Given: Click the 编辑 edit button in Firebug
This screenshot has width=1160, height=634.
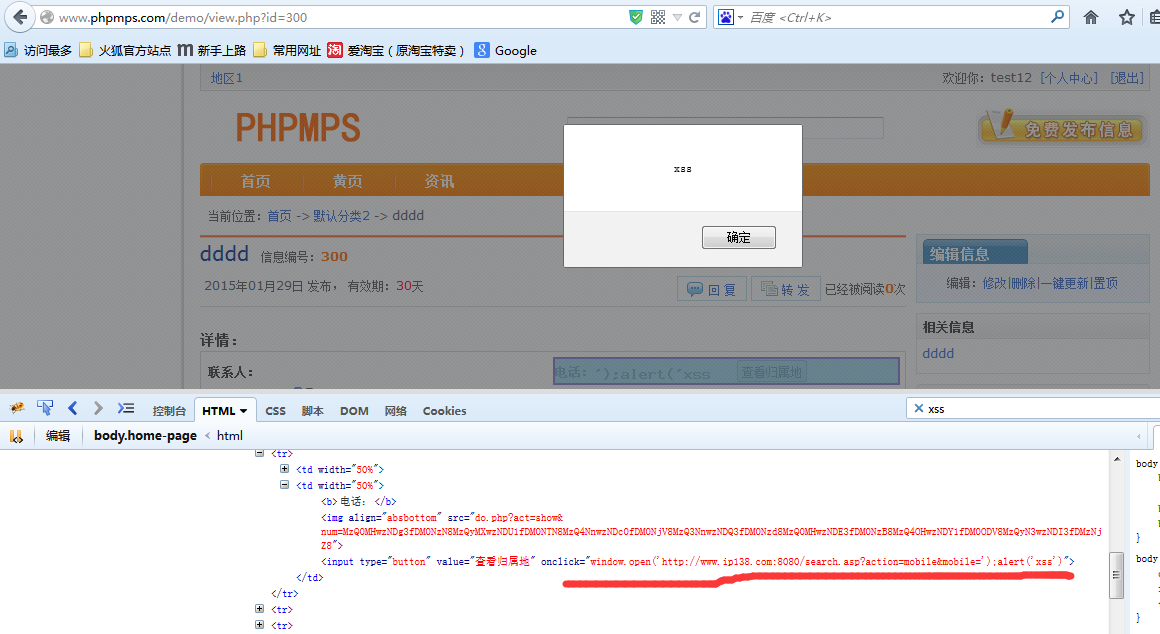Looking at the screenshot, I should tap(58, 436).
